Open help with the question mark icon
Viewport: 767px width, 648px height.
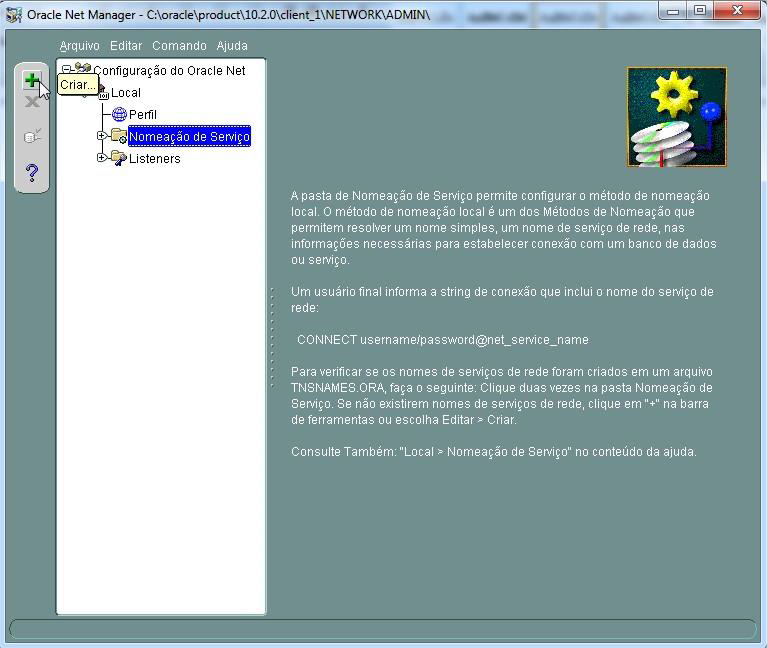pos(32,173)
